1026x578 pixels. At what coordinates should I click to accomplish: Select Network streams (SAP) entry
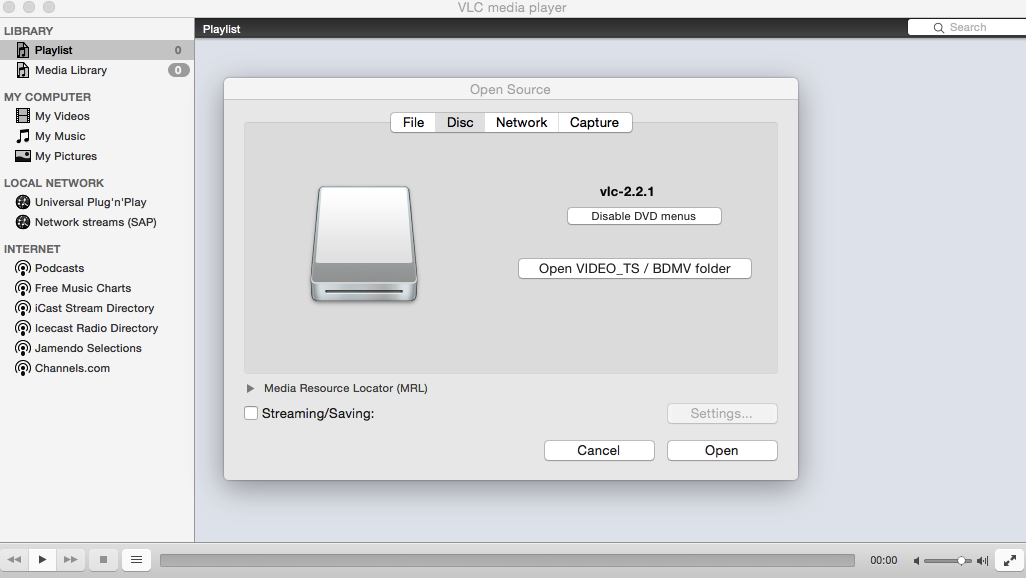click(97, 222)
